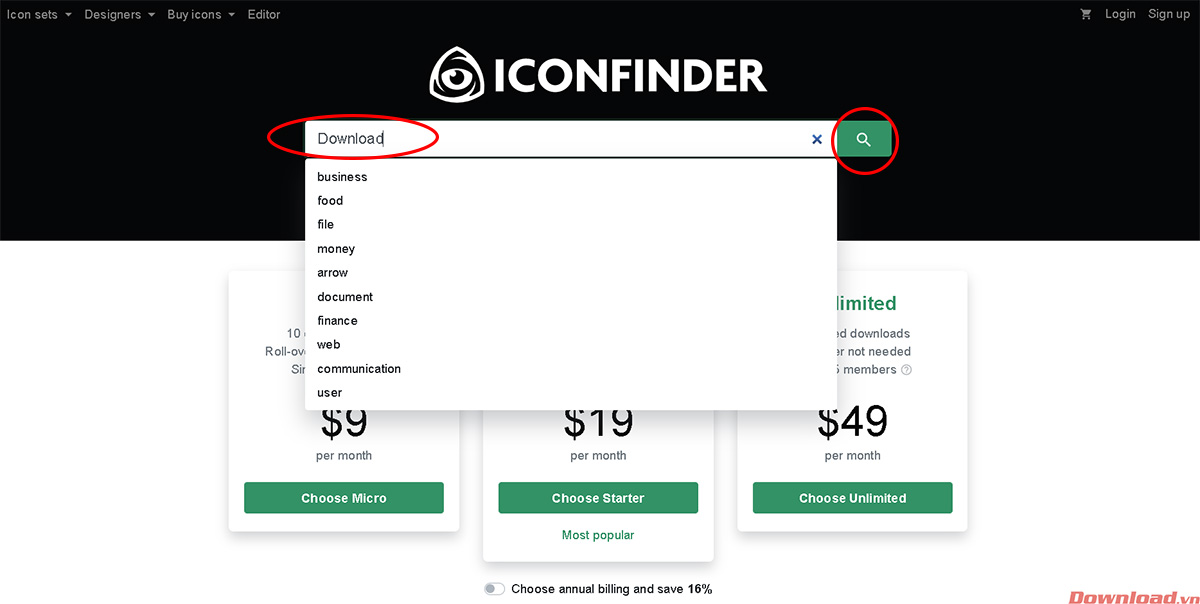This screenshot has height=604, width=1200.
Task: Click the help question mark near members info
Action: tap(906, 369)
